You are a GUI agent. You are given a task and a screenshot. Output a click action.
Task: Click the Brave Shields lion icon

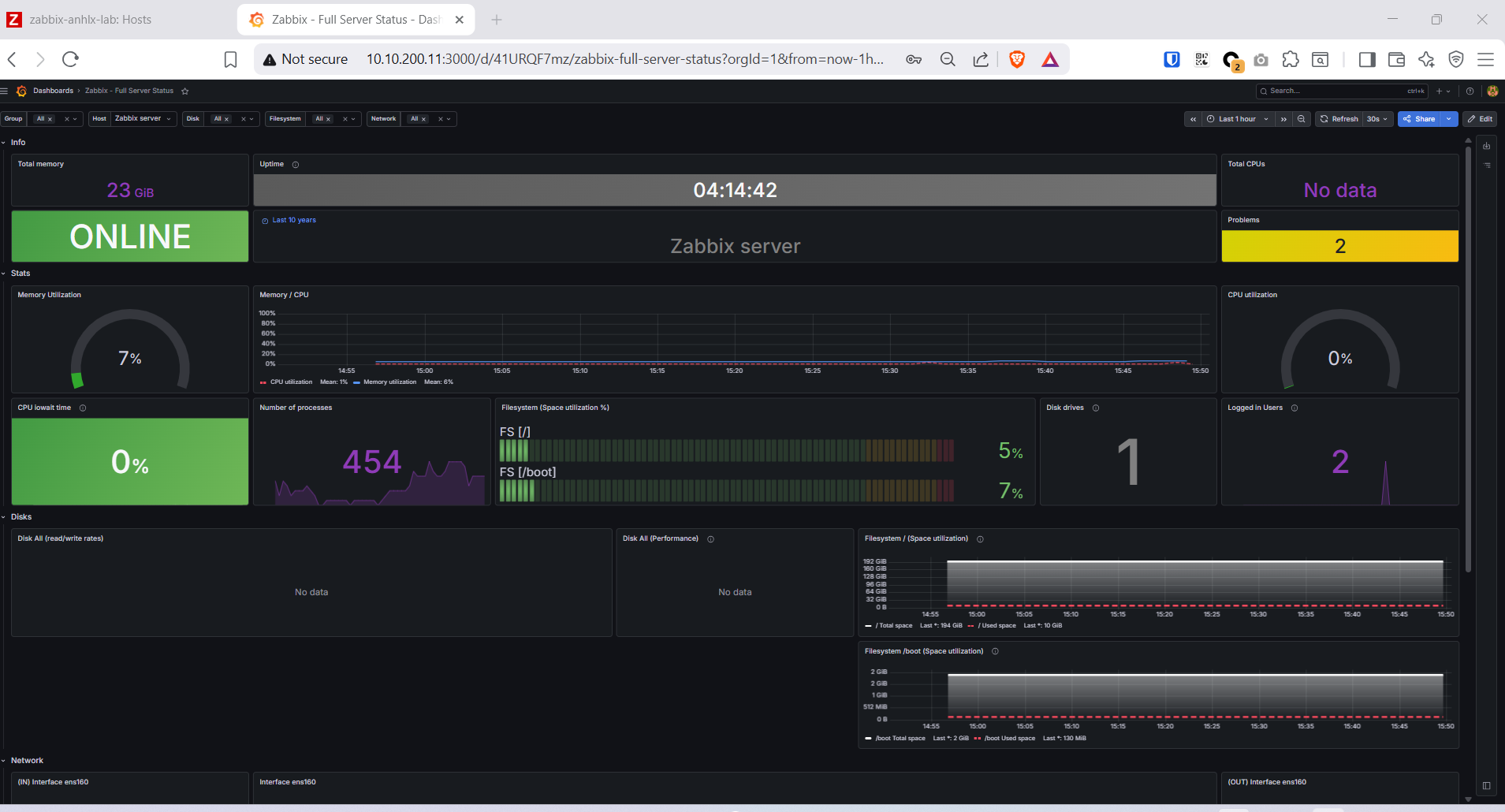[1017, 59]
